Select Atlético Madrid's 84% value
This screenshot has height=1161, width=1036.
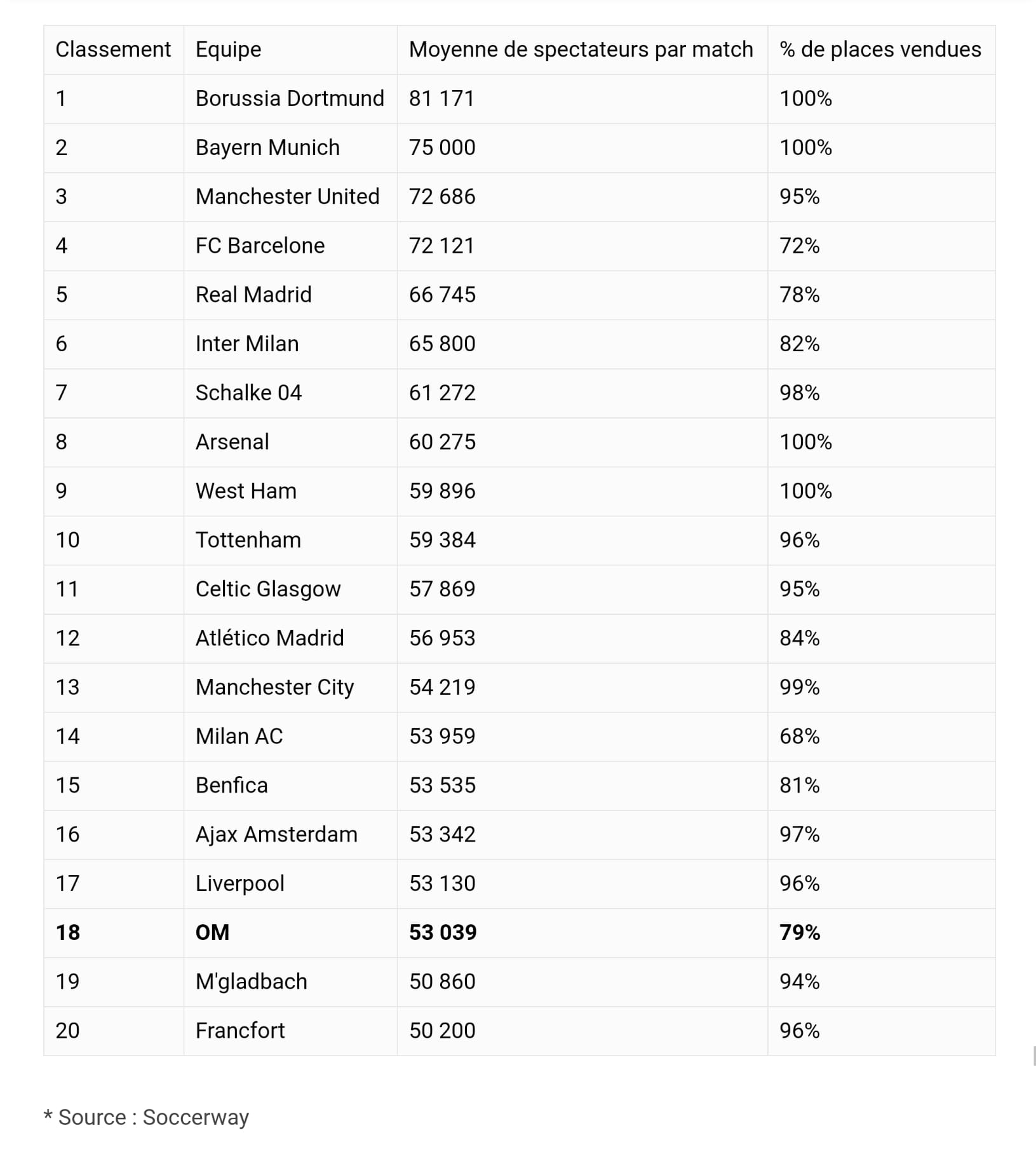(x=799, y=638)
